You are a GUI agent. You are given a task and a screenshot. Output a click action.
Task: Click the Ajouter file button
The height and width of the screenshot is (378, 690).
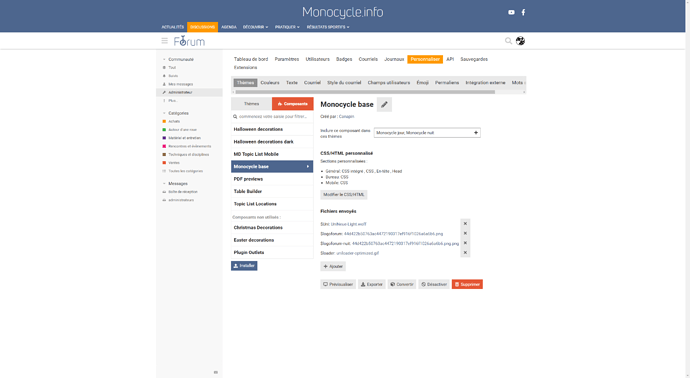coord(333,266)
